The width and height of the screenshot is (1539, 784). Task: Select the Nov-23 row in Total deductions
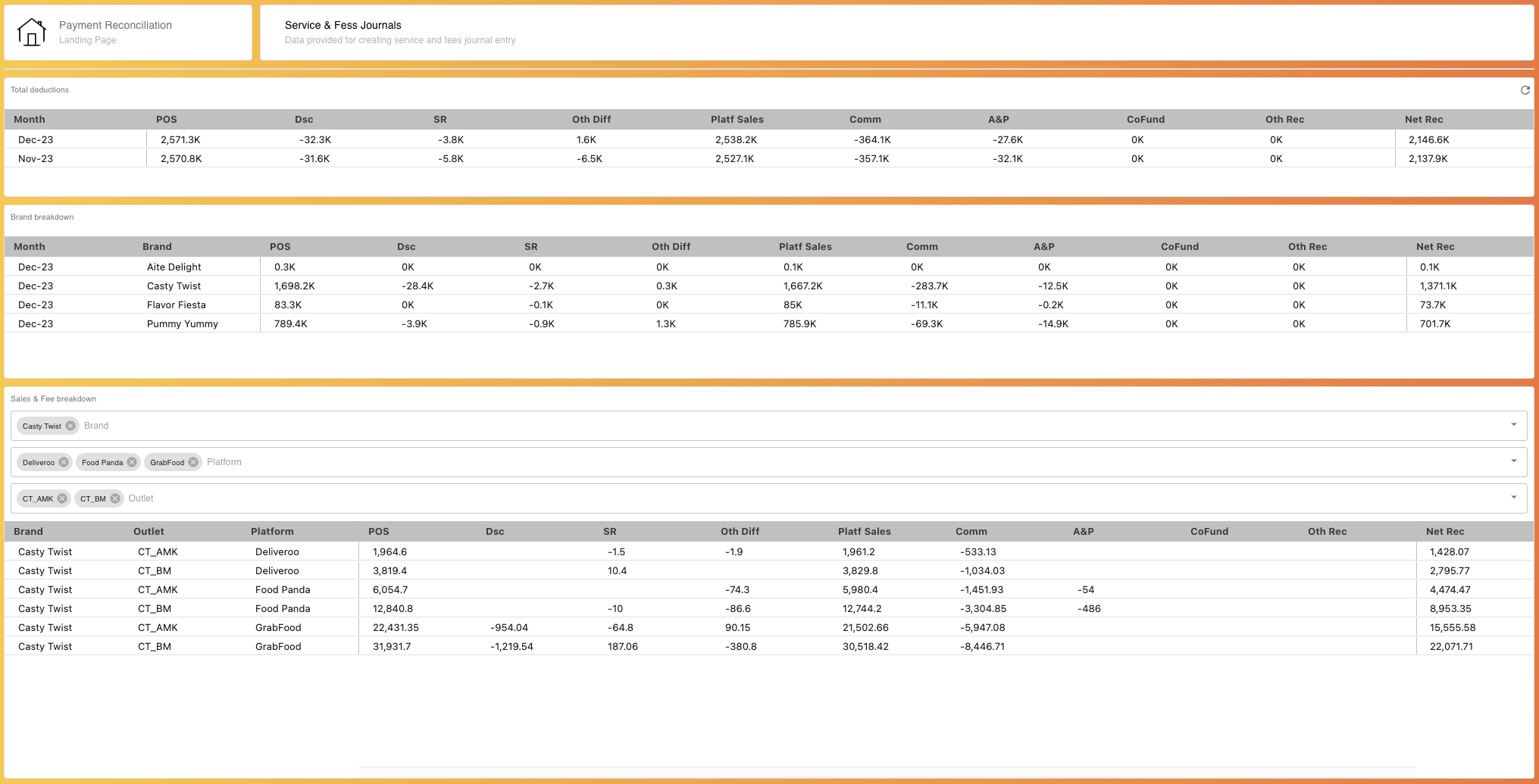tap(769, 158)
